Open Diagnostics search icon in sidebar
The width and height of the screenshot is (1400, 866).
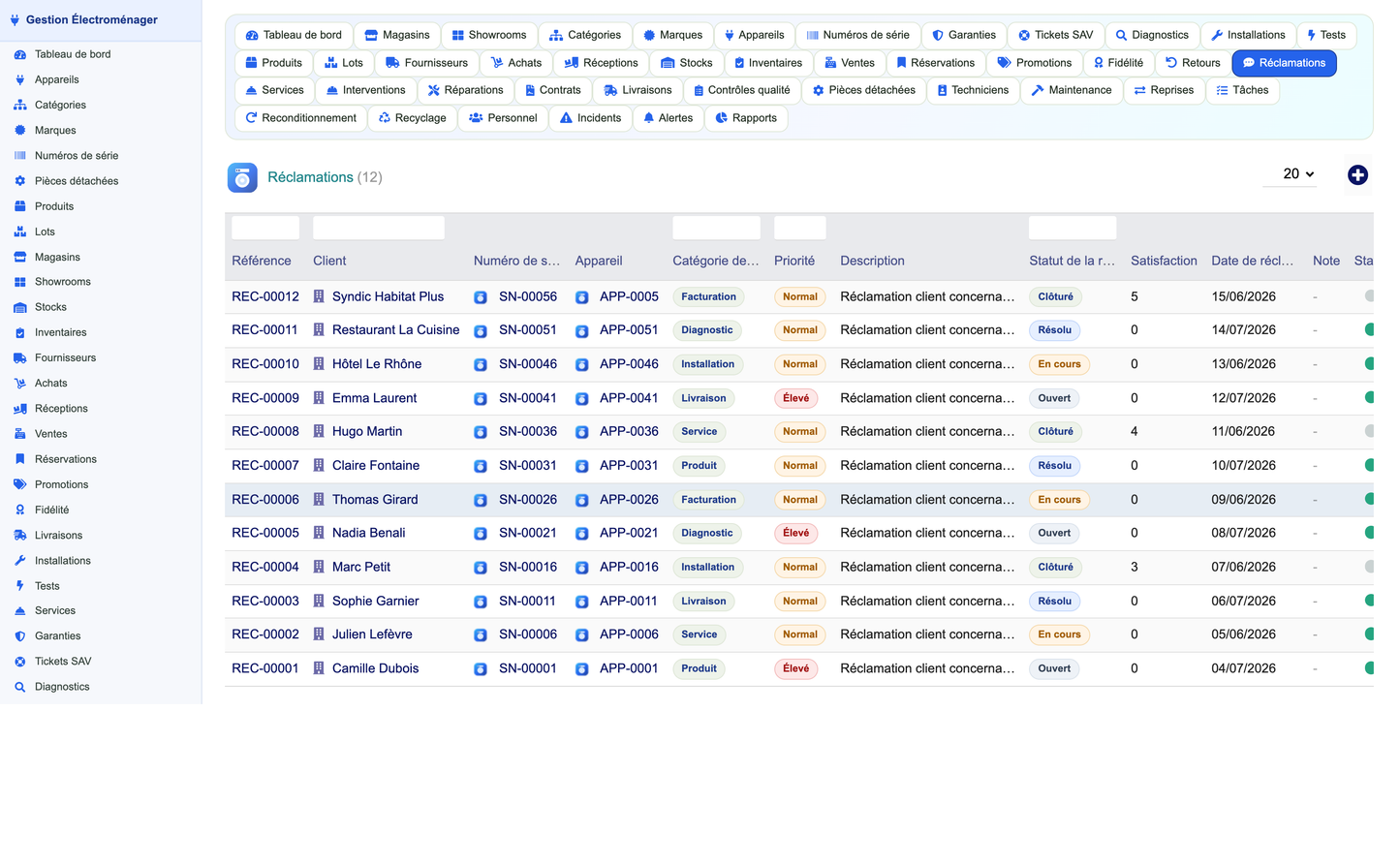click(19, 687)
